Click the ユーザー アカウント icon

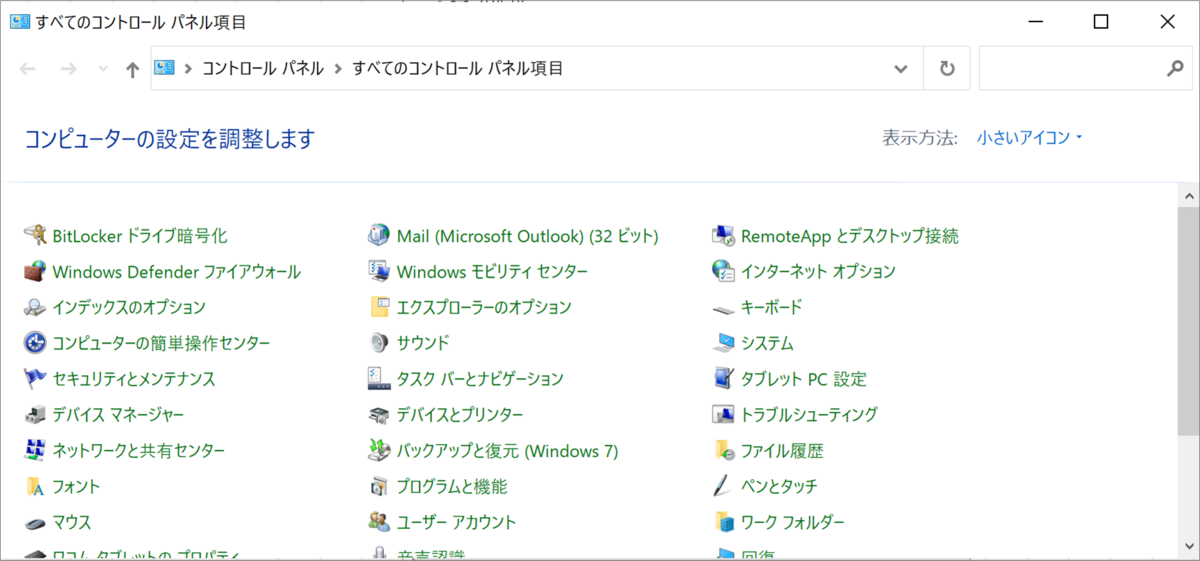tap(379, 522)
